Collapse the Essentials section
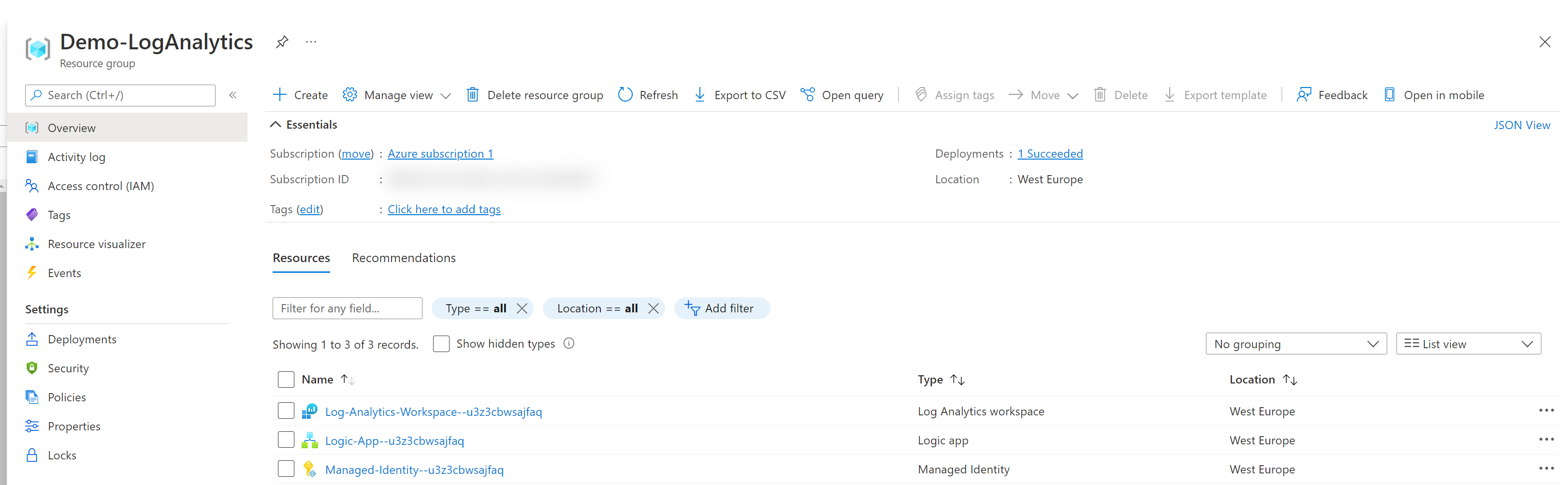Viewport: 1568px width, 485px height. tap(275, 124)
